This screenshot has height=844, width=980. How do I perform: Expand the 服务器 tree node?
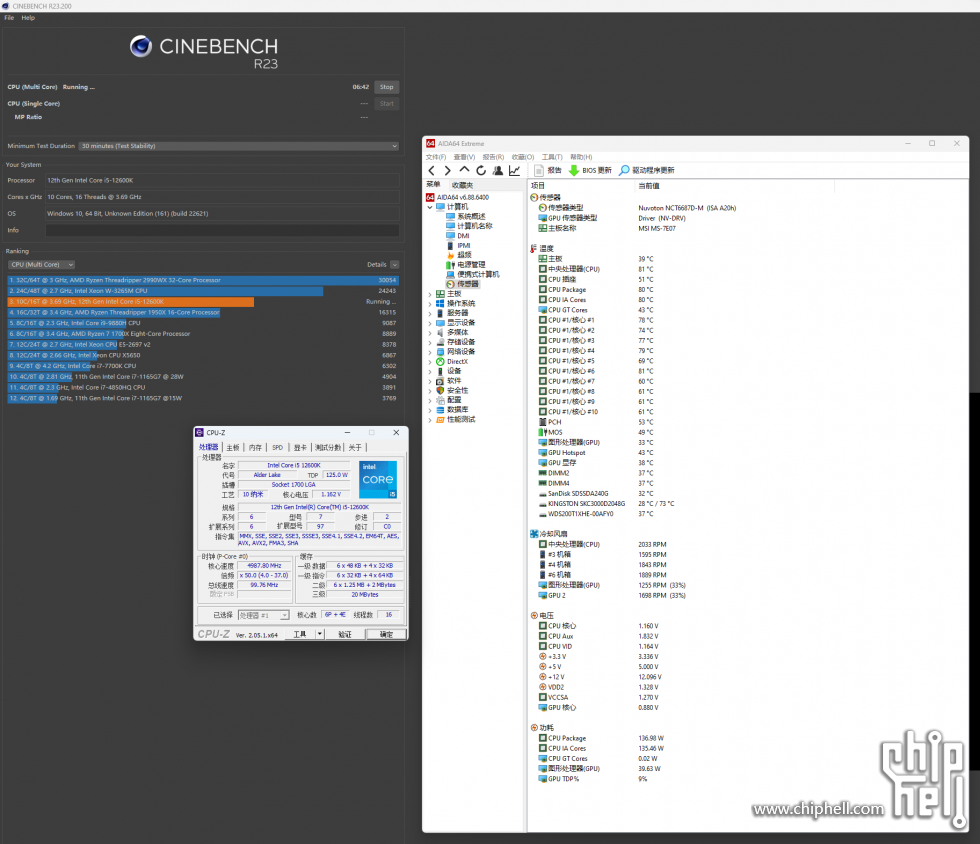coord(430,313)
